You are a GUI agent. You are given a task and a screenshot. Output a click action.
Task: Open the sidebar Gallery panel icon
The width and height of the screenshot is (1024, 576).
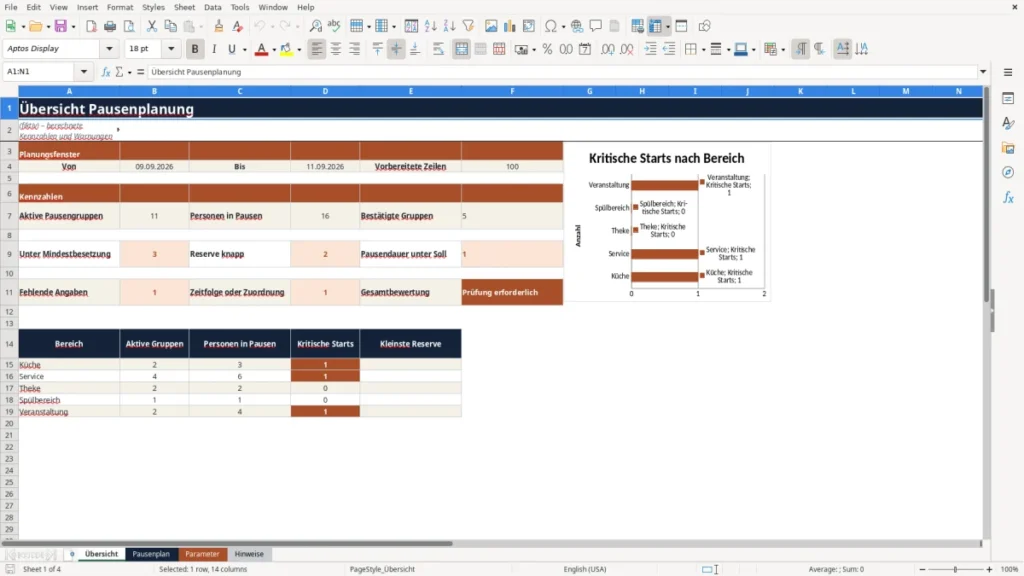click(1008, 148)
